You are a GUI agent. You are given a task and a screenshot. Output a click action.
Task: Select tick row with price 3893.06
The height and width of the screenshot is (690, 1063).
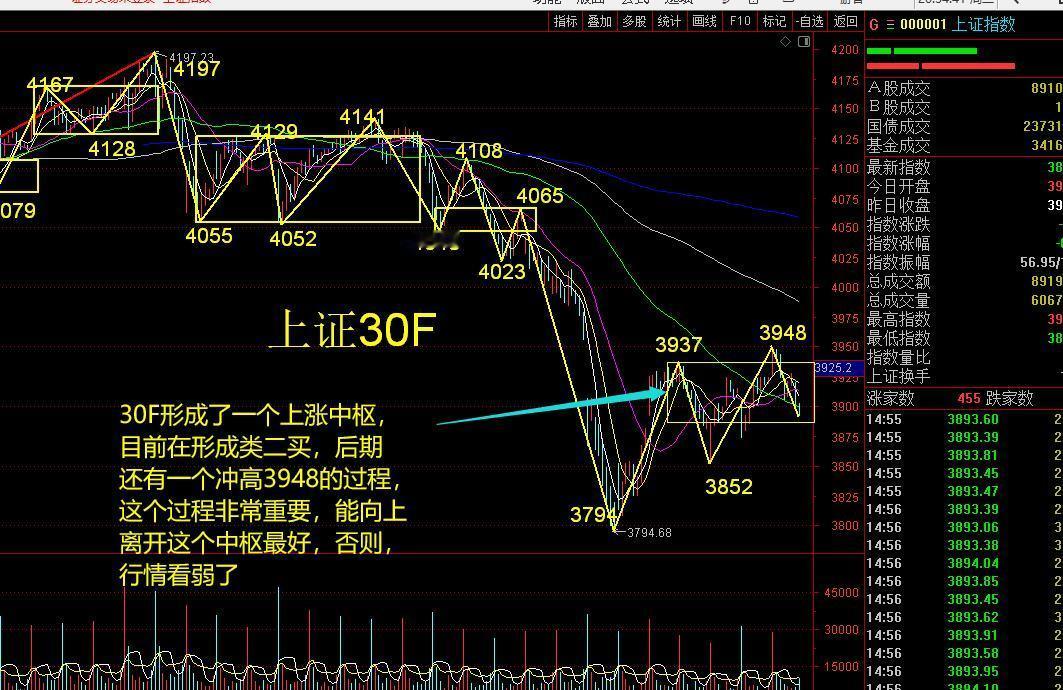coord(964,527)
